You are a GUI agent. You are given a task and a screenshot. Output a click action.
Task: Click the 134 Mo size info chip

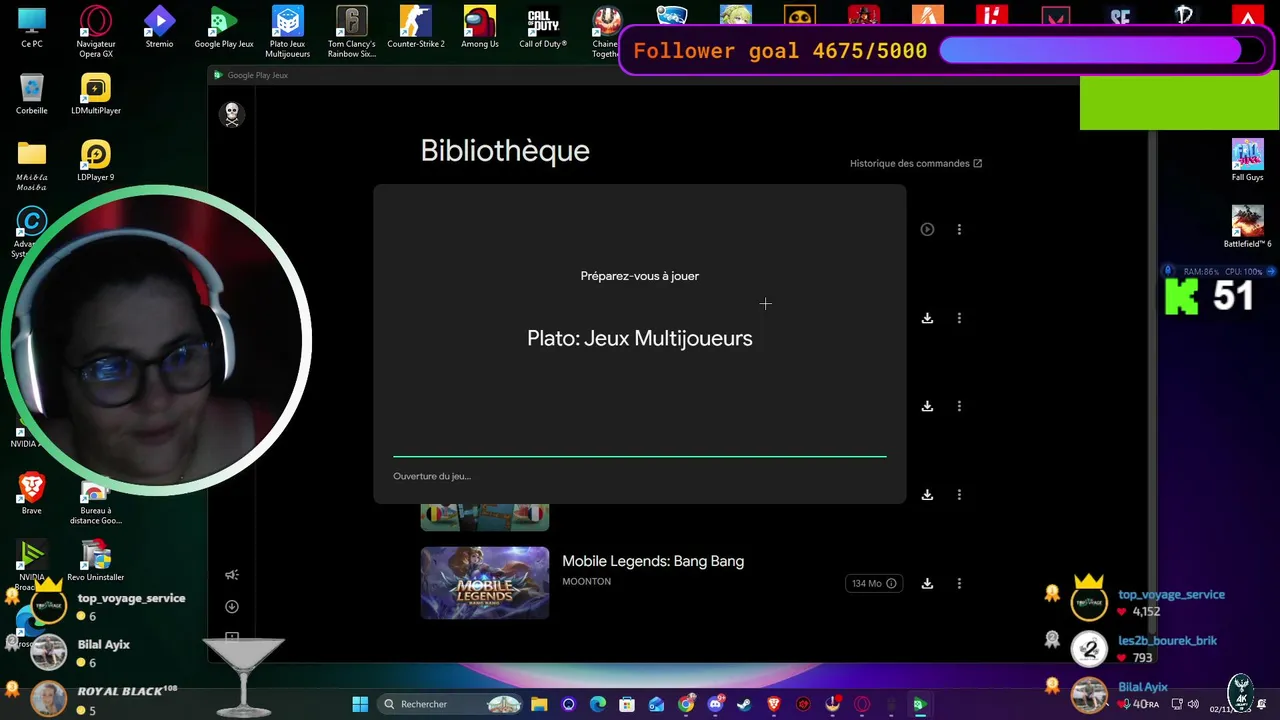point(874,583)
